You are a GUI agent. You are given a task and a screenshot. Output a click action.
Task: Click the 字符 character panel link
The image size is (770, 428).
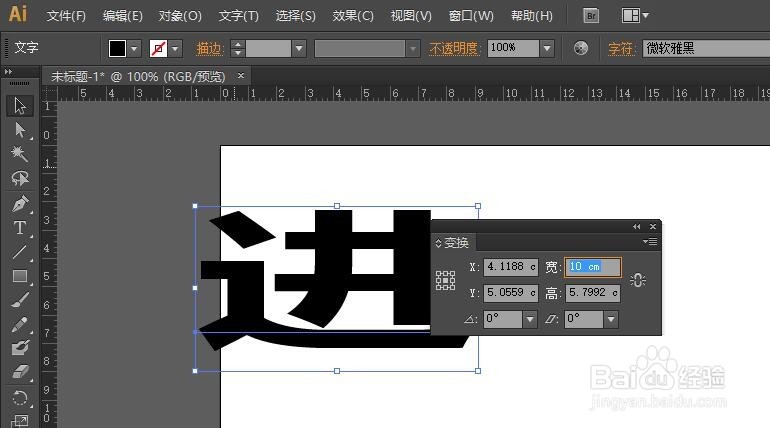pos(622,49)
